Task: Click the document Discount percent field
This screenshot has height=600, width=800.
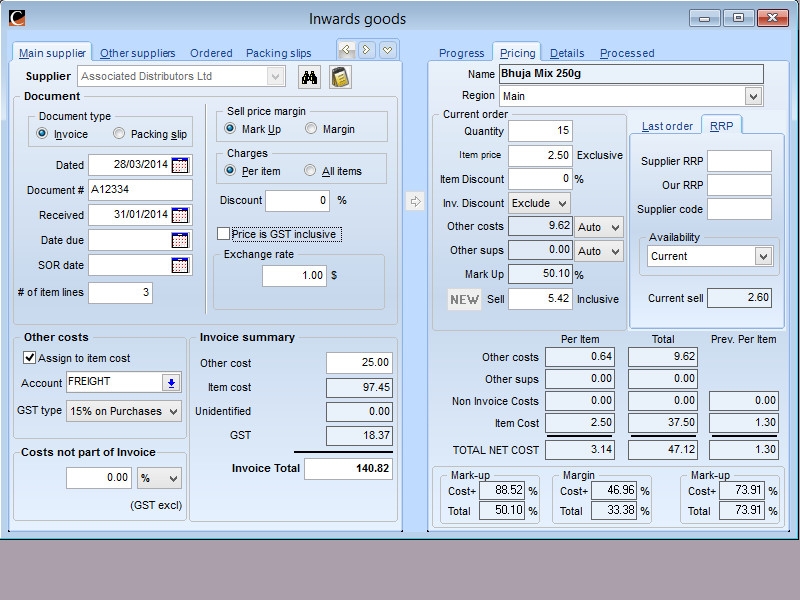Action: (x=297, y=201)
